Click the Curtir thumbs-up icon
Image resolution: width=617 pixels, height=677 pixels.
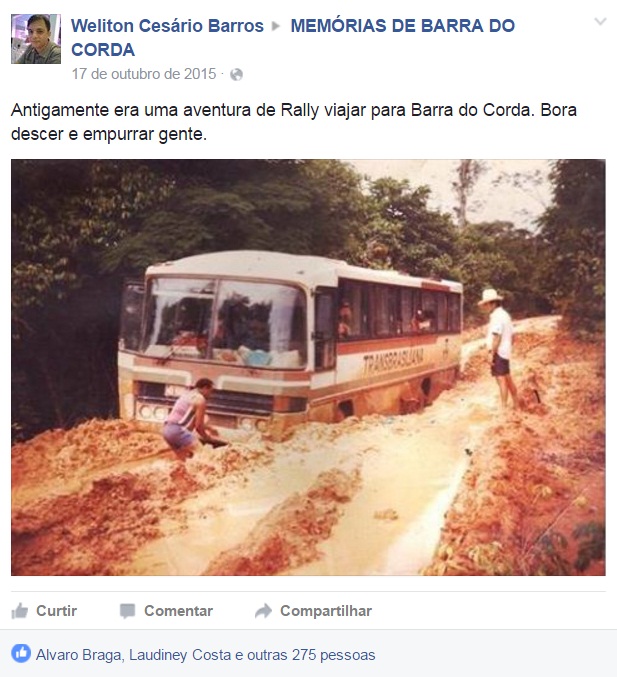click(x=19, y=611)
